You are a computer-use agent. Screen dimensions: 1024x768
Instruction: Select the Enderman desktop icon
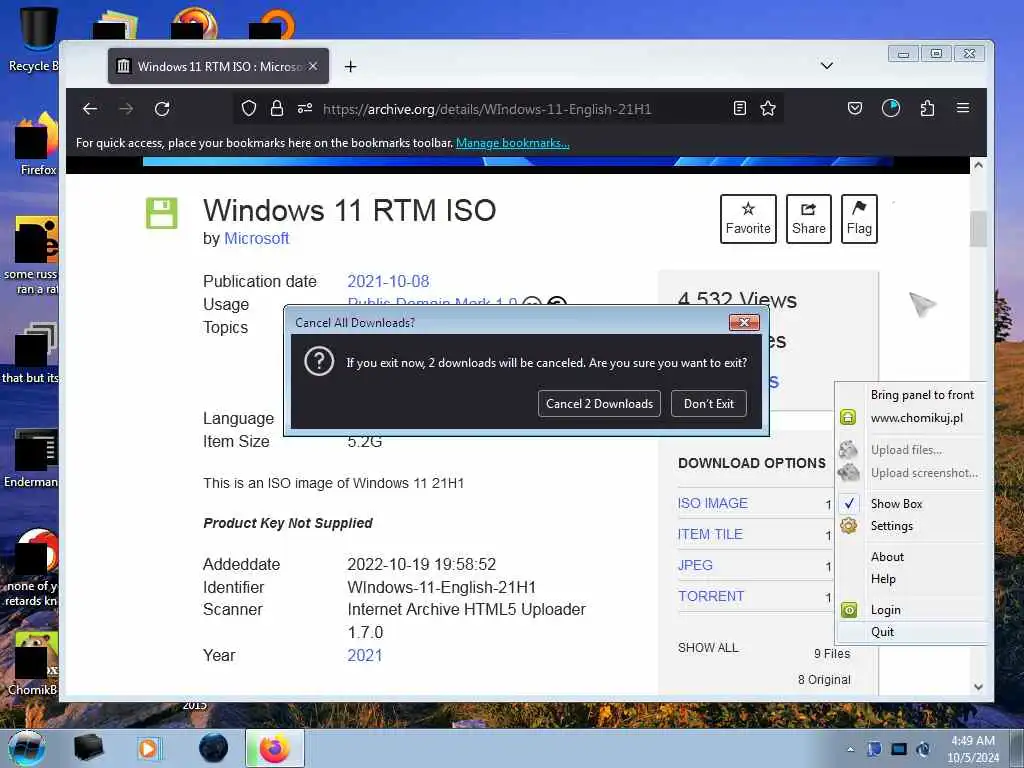pos(31,459)
